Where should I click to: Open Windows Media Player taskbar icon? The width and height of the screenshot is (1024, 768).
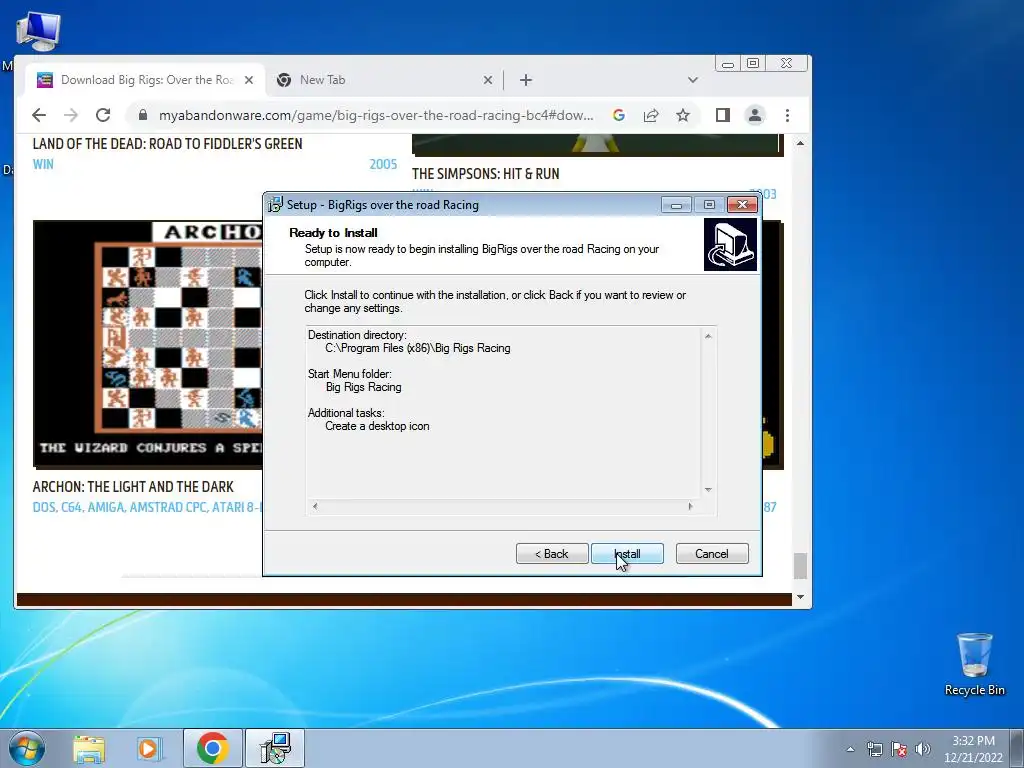coord(150,748)
